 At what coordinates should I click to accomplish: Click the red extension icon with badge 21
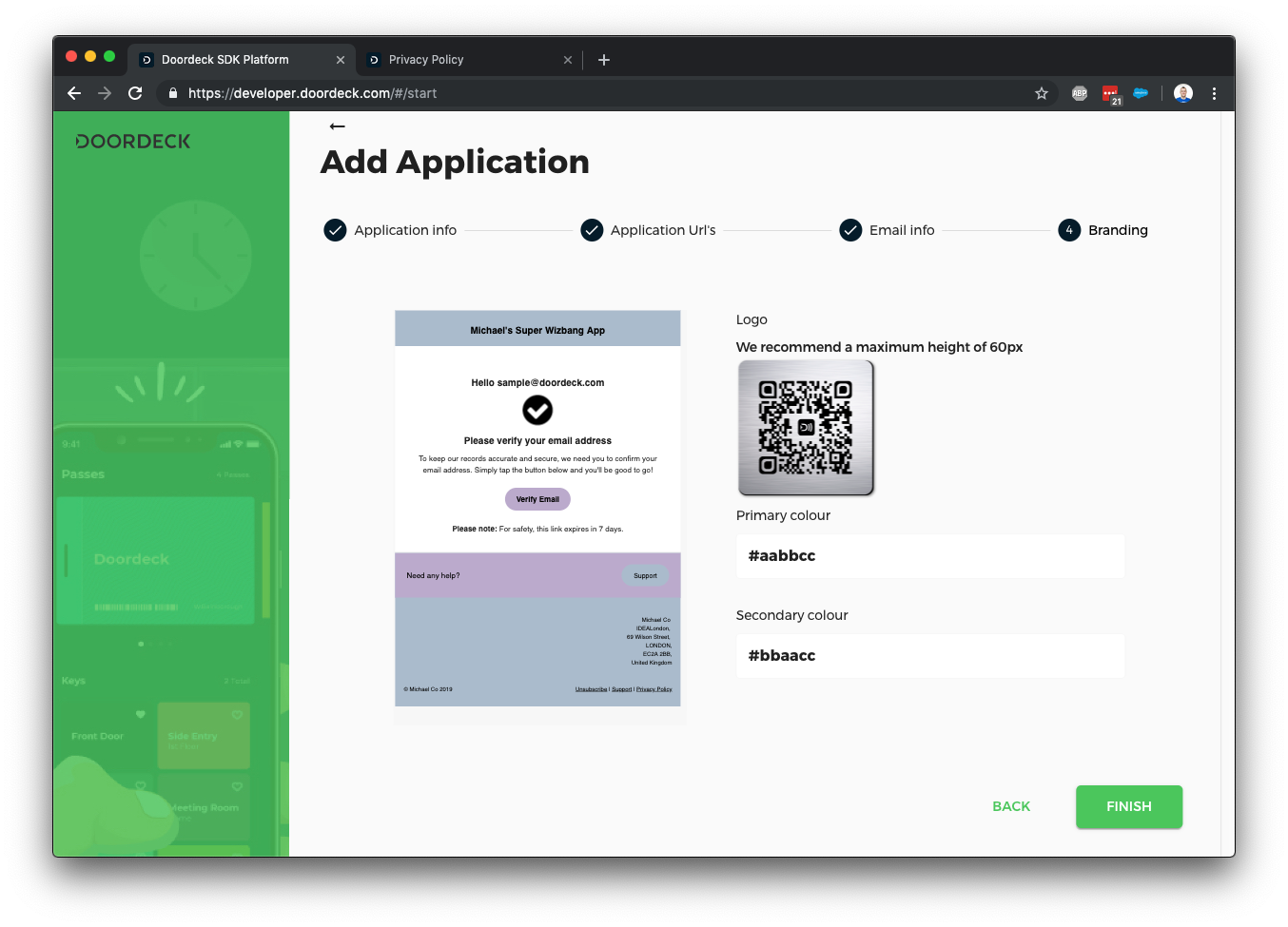[x=1110, y=93]
